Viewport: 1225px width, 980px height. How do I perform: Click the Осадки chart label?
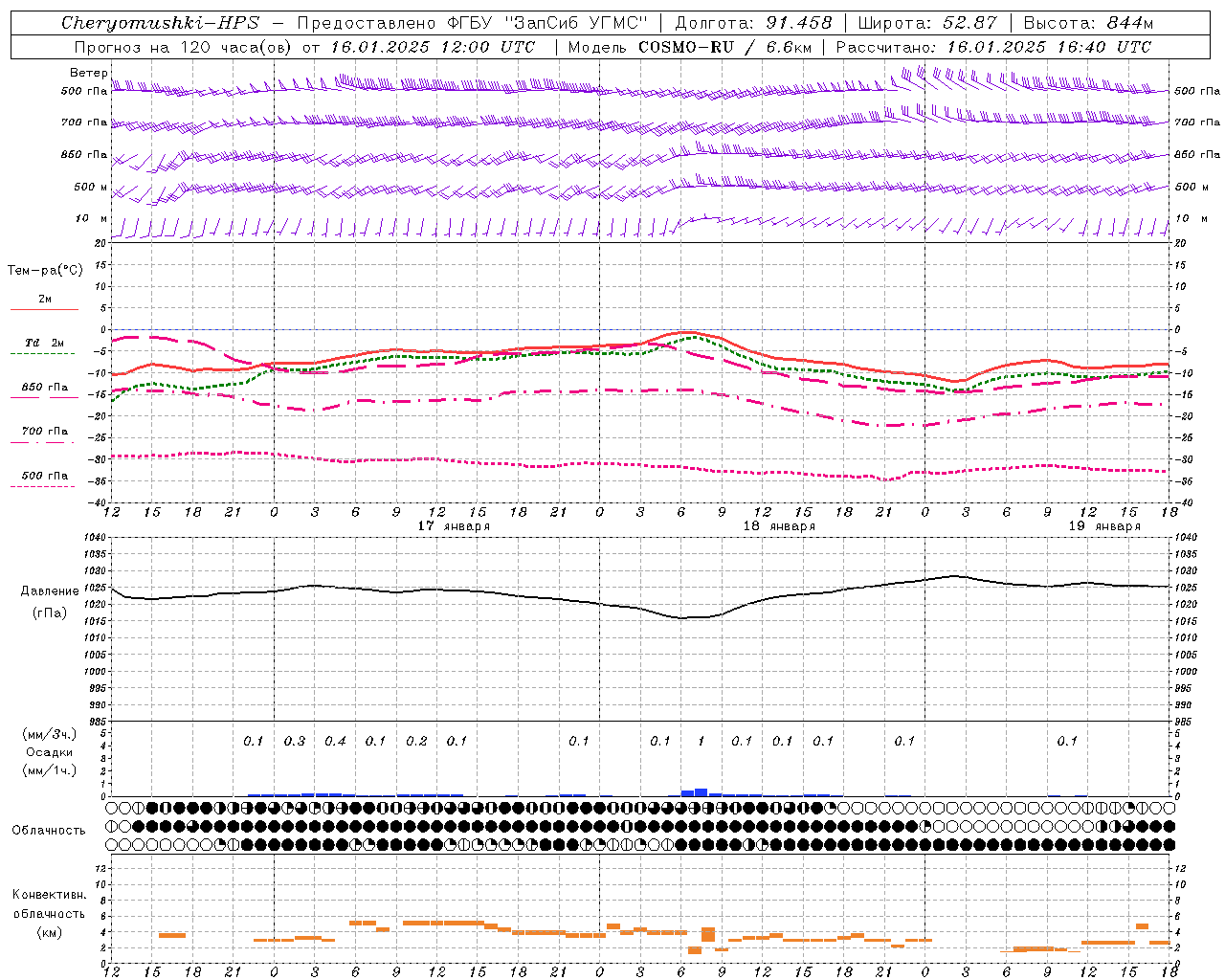coord(49,752)
